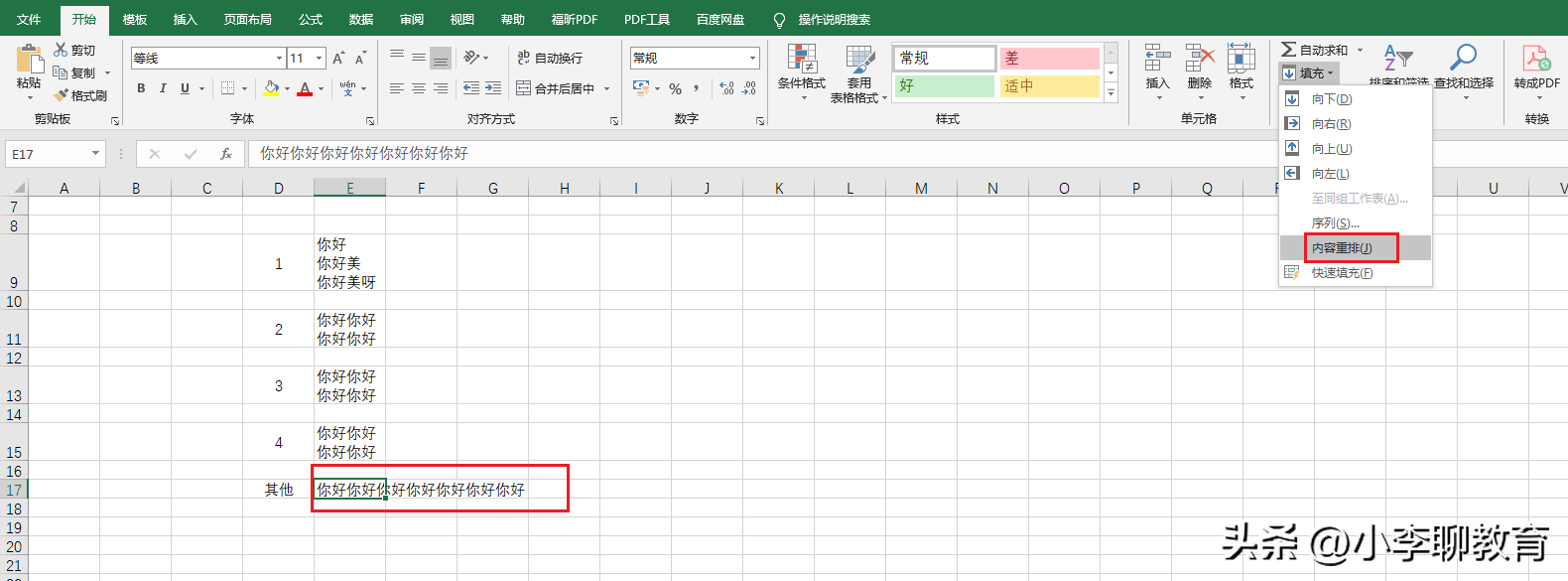Switch to the 插入 ribbon tab
Screen dimensions: 1568x581
click(186, 19)
